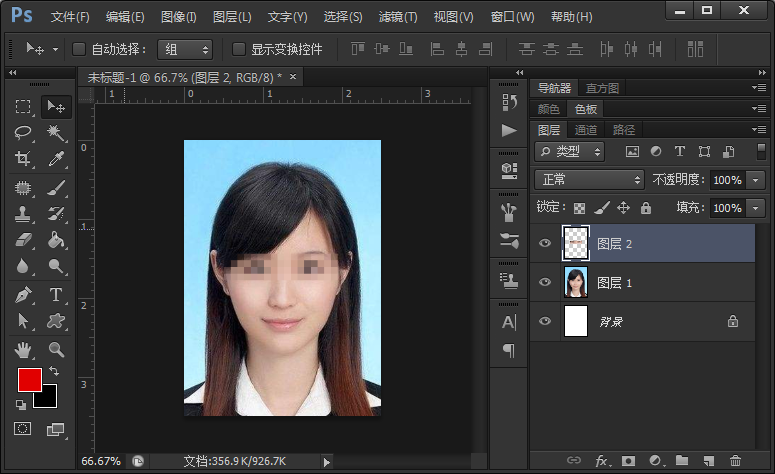
Task: Select the History Brush tool
Action: coord(56,214)
